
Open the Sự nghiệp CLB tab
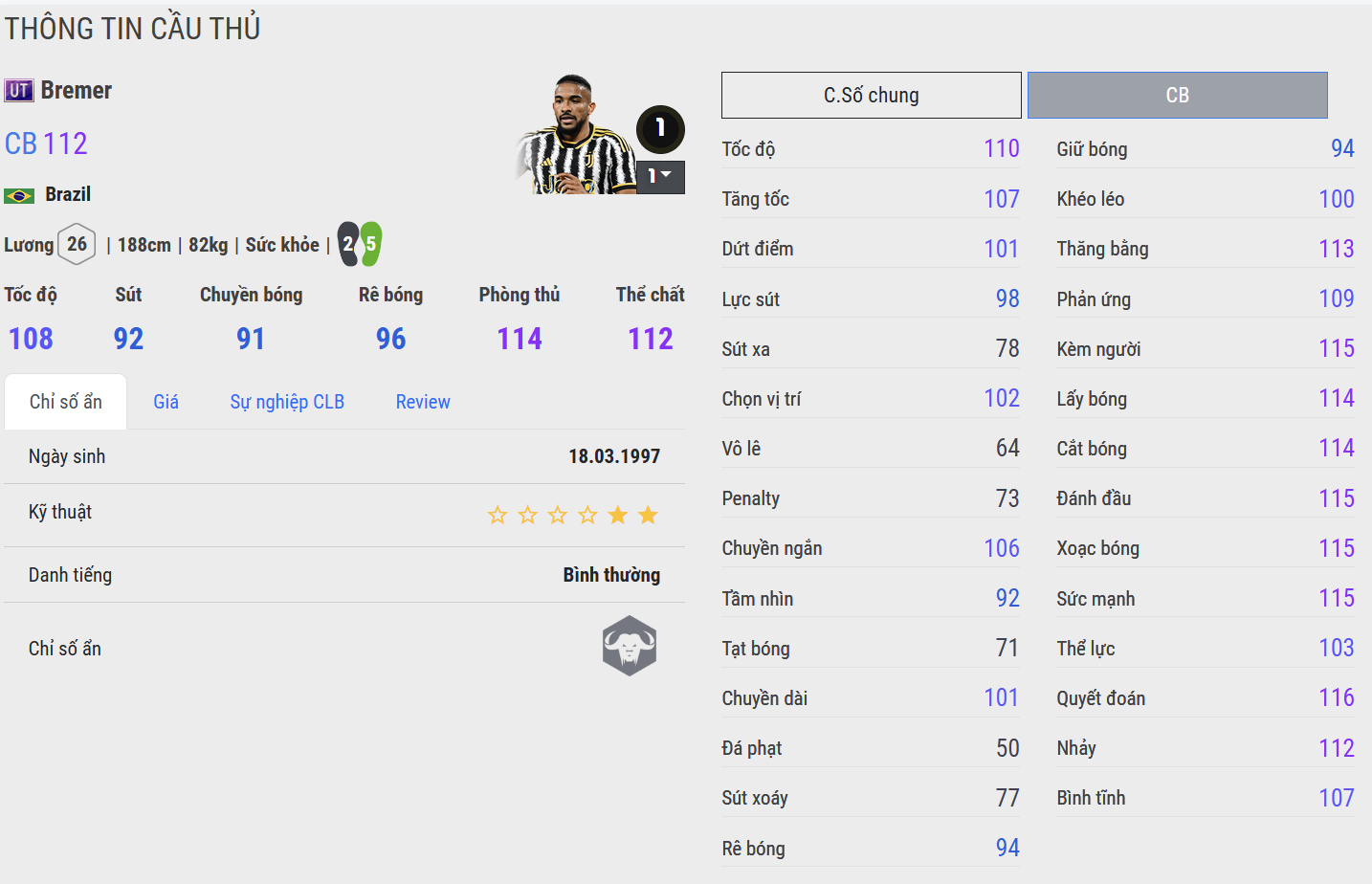pos(287,402)
